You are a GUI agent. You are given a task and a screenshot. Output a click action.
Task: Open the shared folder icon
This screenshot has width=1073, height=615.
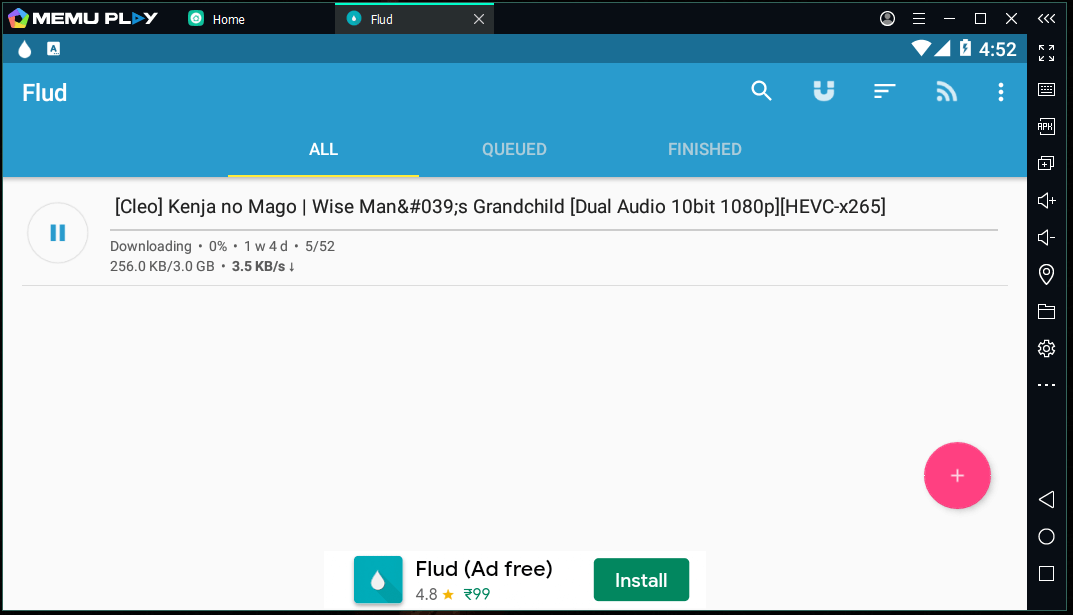click(x=1046, y=311)
